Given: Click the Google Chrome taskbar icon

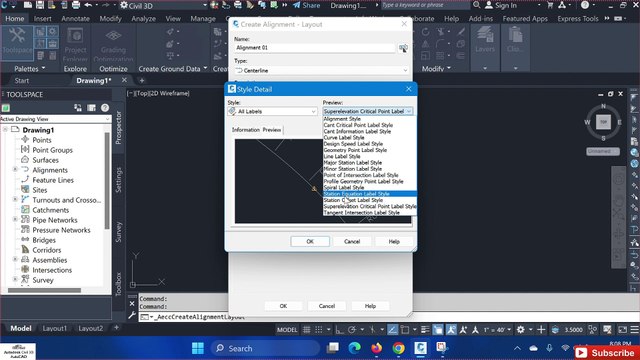Looking at the screenshot, I should (399, 348).
